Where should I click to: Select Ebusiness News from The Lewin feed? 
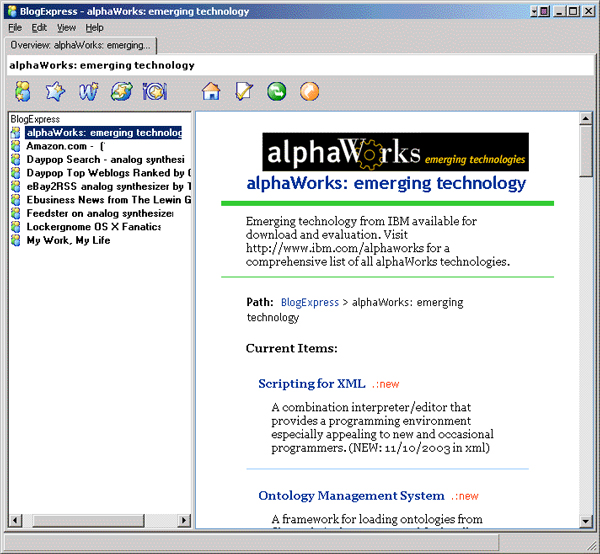pos(108,200)
